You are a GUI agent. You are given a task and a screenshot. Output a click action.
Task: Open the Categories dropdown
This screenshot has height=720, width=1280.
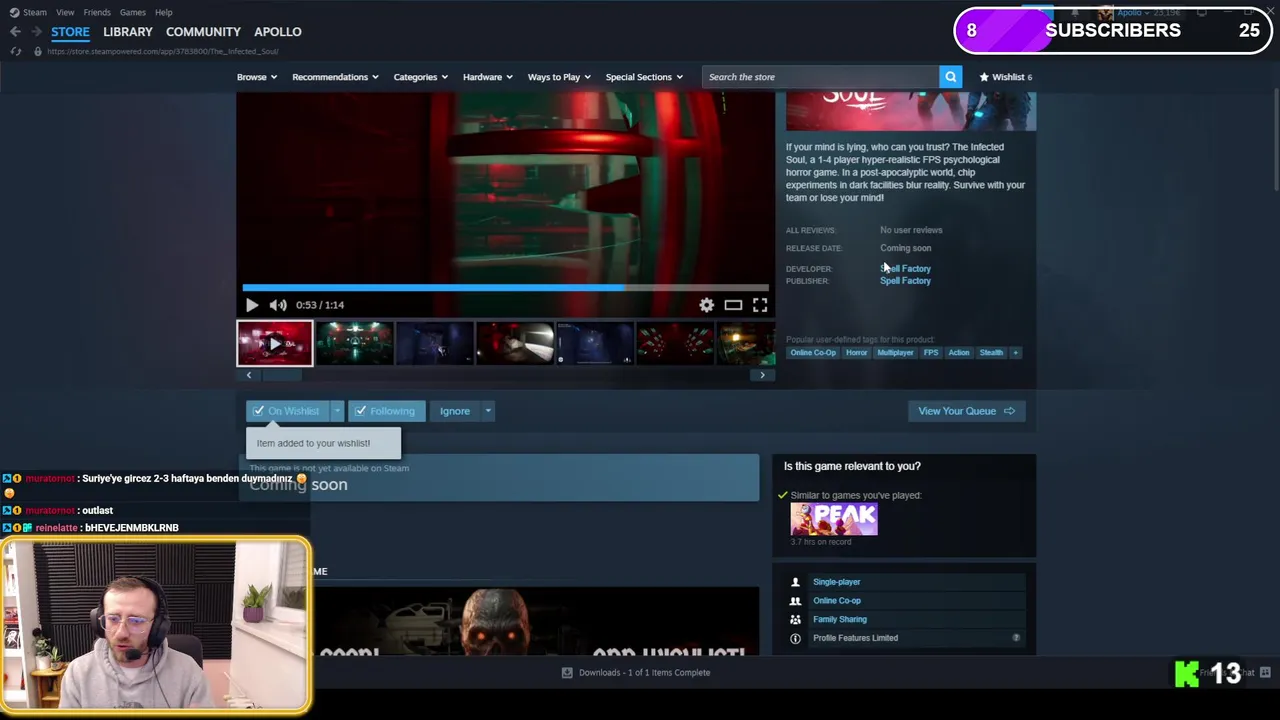pyautogui.click(x=420, y=77)
